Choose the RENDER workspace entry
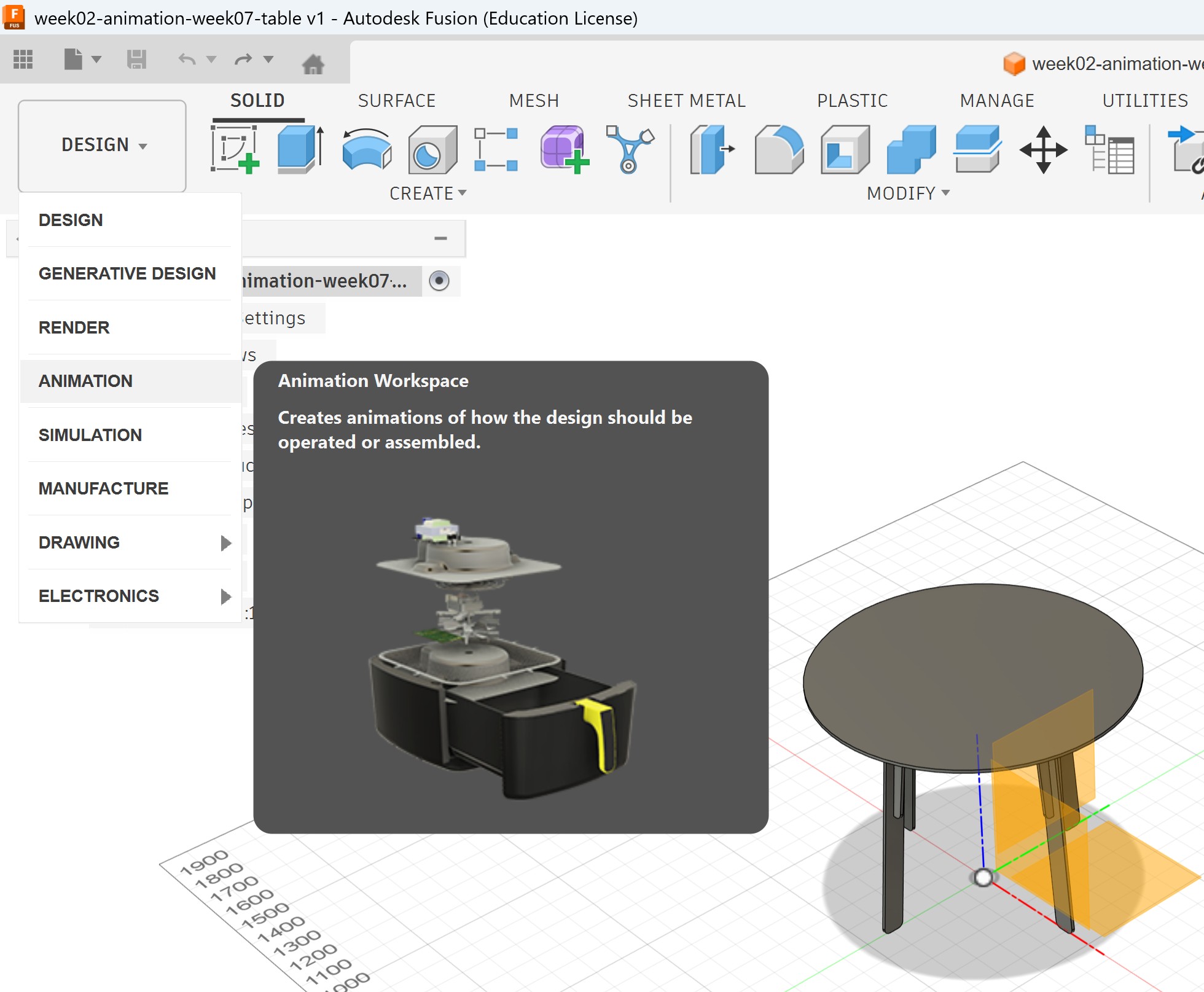 point(74,327)
